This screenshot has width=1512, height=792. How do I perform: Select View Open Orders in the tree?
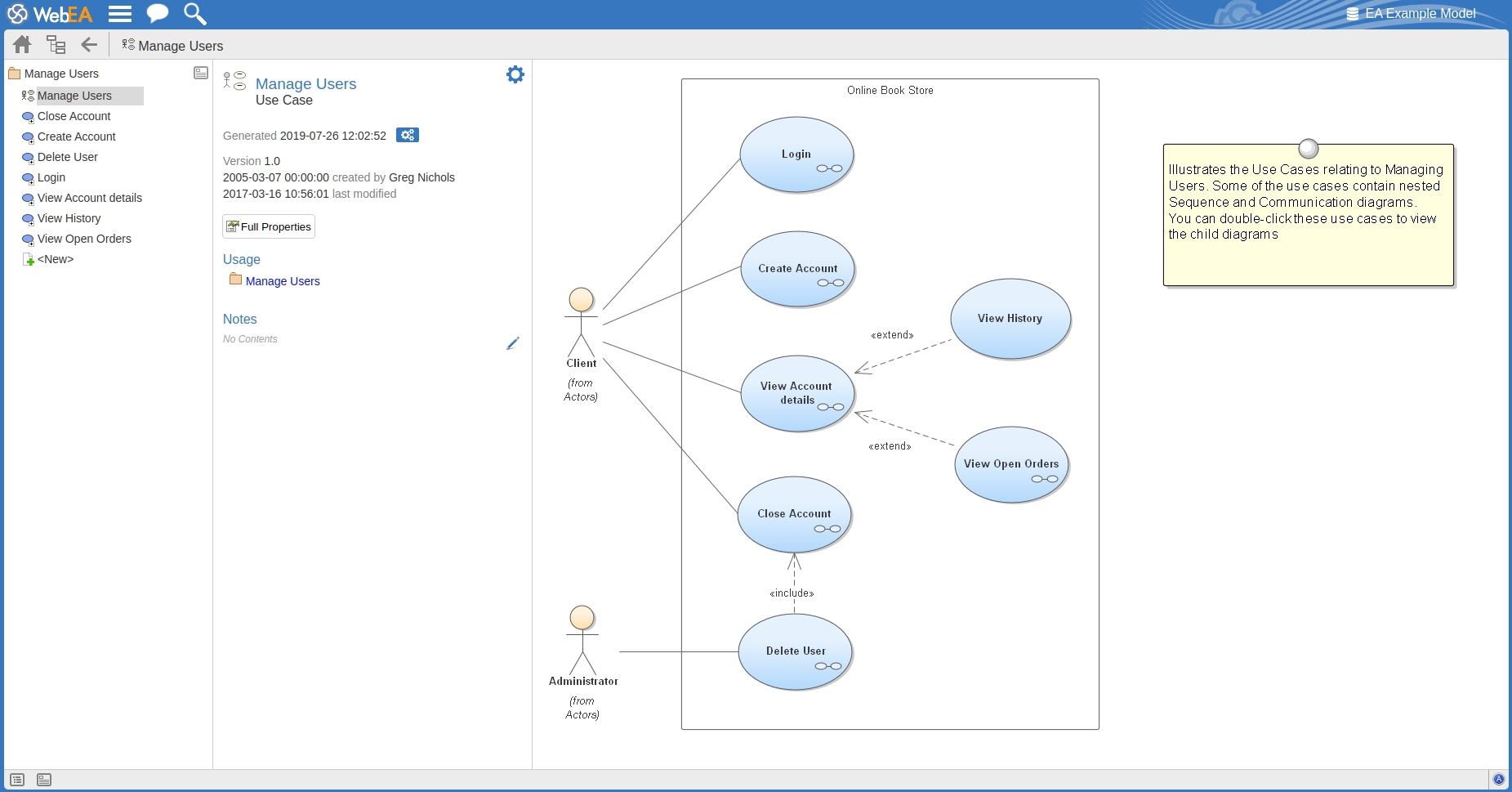point(84,239)
